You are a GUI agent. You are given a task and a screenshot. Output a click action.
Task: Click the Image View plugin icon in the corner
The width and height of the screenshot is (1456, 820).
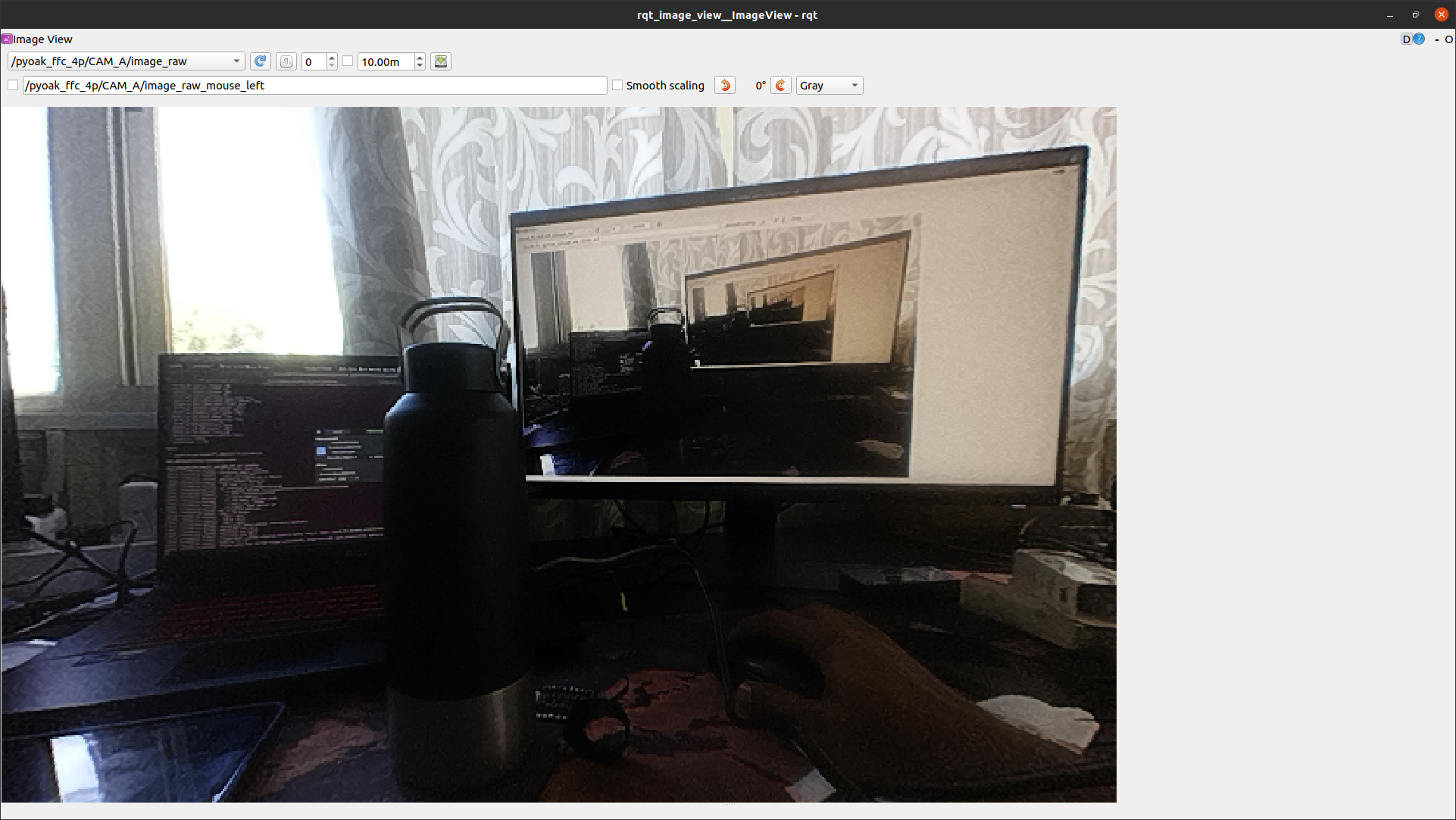6,39
